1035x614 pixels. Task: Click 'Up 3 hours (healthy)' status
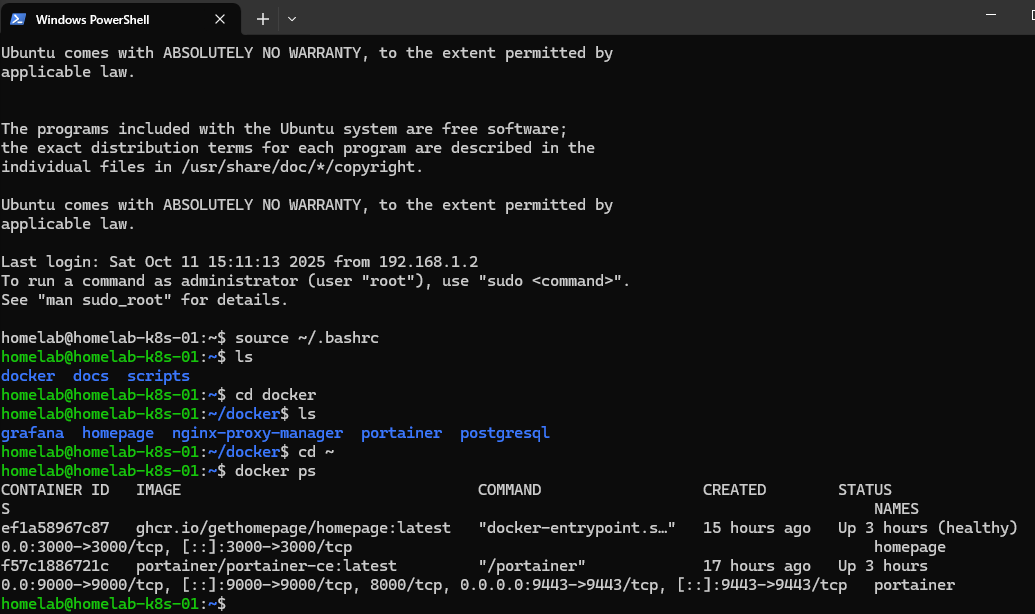click(928, 528)
